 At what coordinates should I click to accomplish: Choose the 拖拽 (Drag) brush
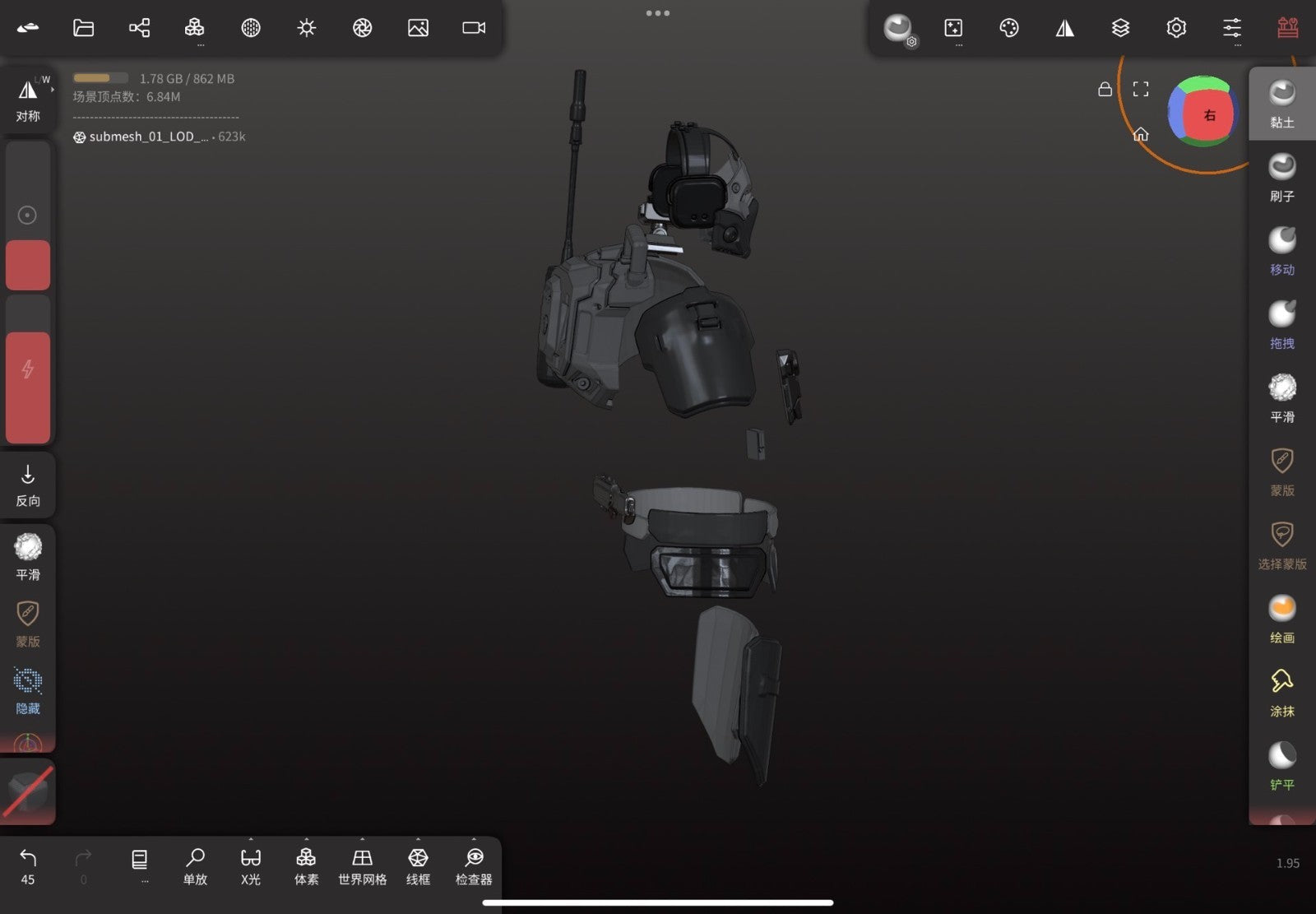coord(1281,325)
